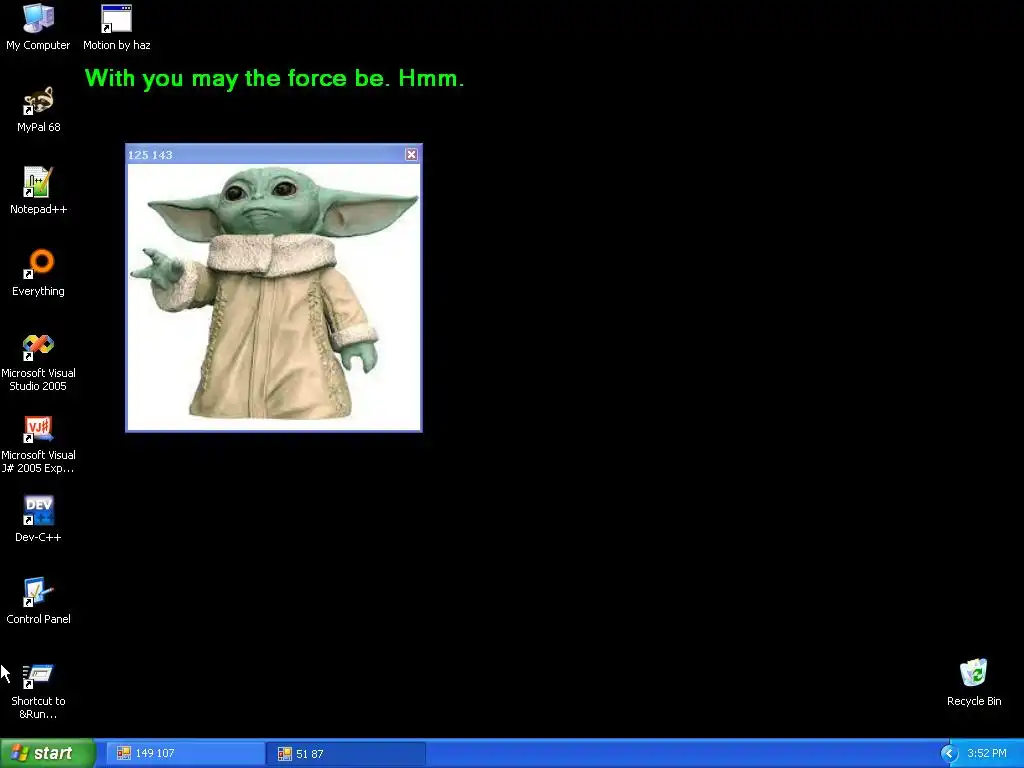Switch to the 51 87 taskbar window
Image resolution: width=1024 pixels, height=768 pixels.
coord(345,754)
